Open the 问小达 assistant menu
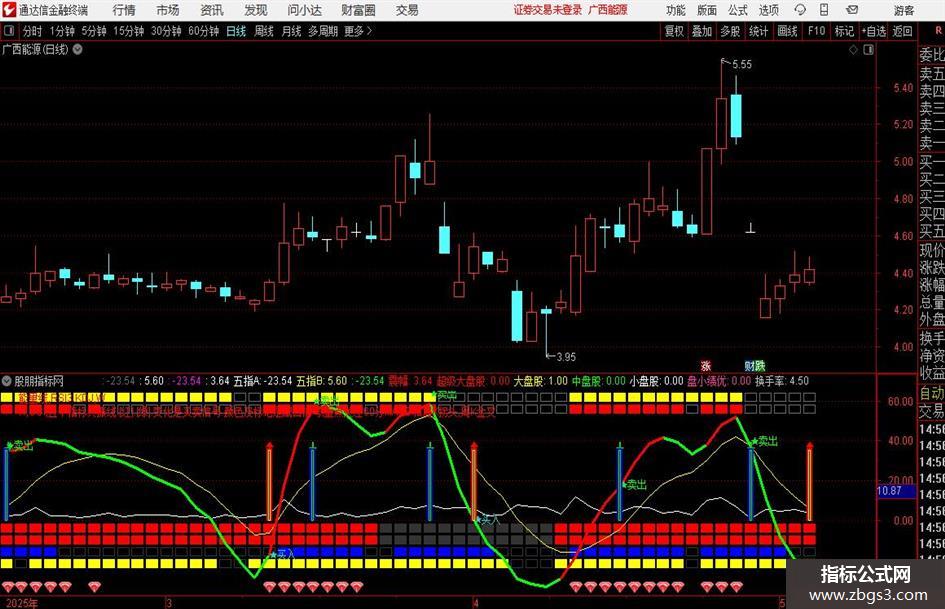Screen dimensions: 945x609 304,10
